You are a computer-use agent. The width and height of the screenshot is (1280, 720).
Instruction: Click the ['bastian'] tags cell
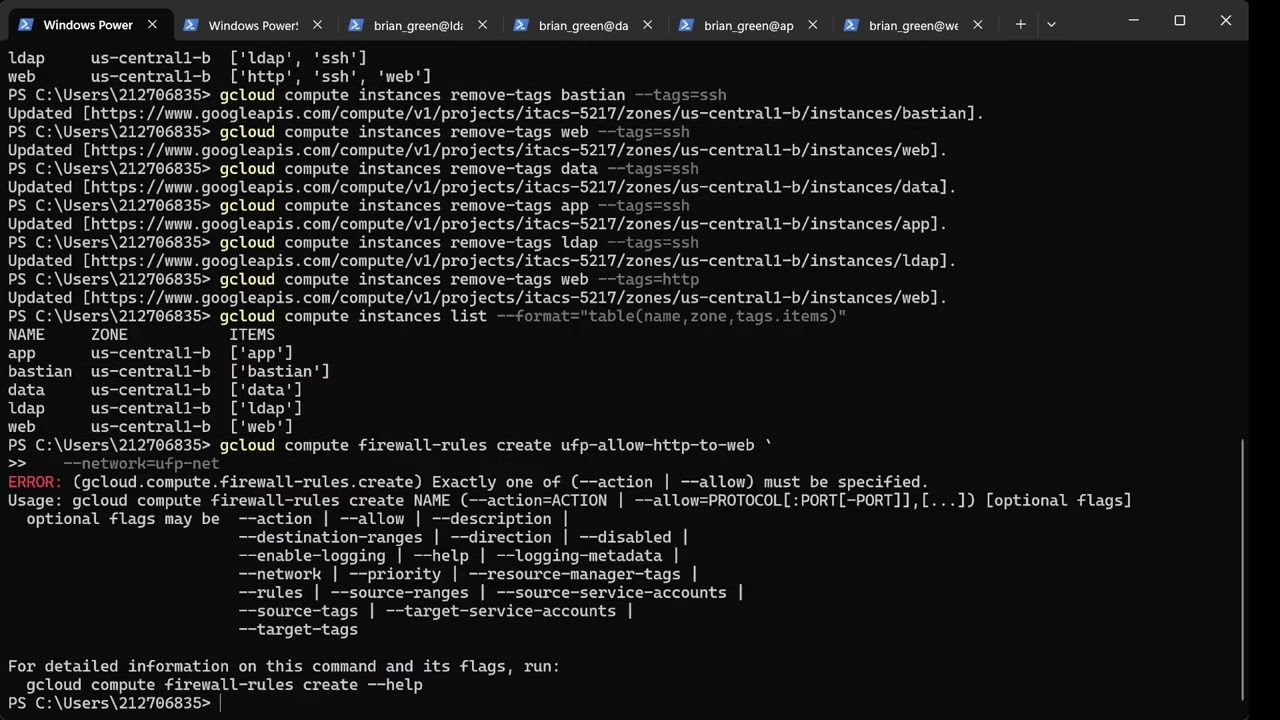pos(279,372)
